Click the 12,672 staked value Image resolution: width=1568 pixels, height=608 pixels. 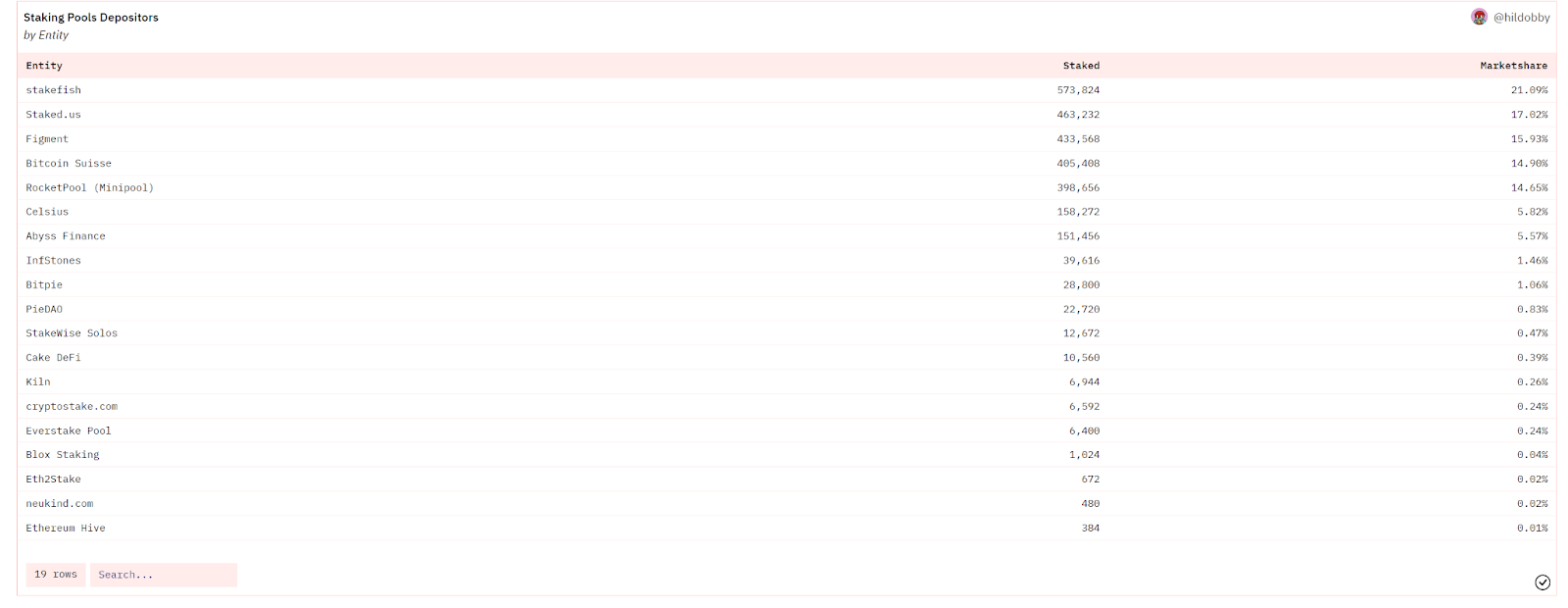coord(1081,333)
